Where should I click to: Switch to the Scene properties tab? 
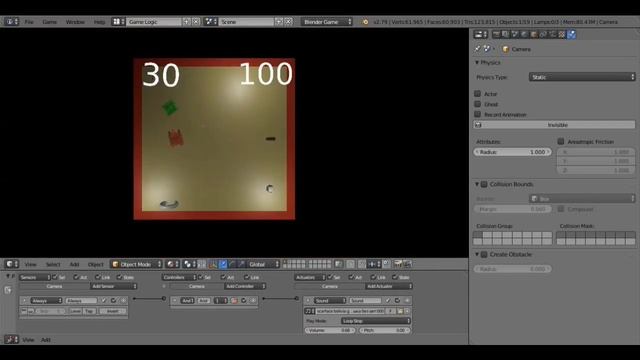click(515, 35)
